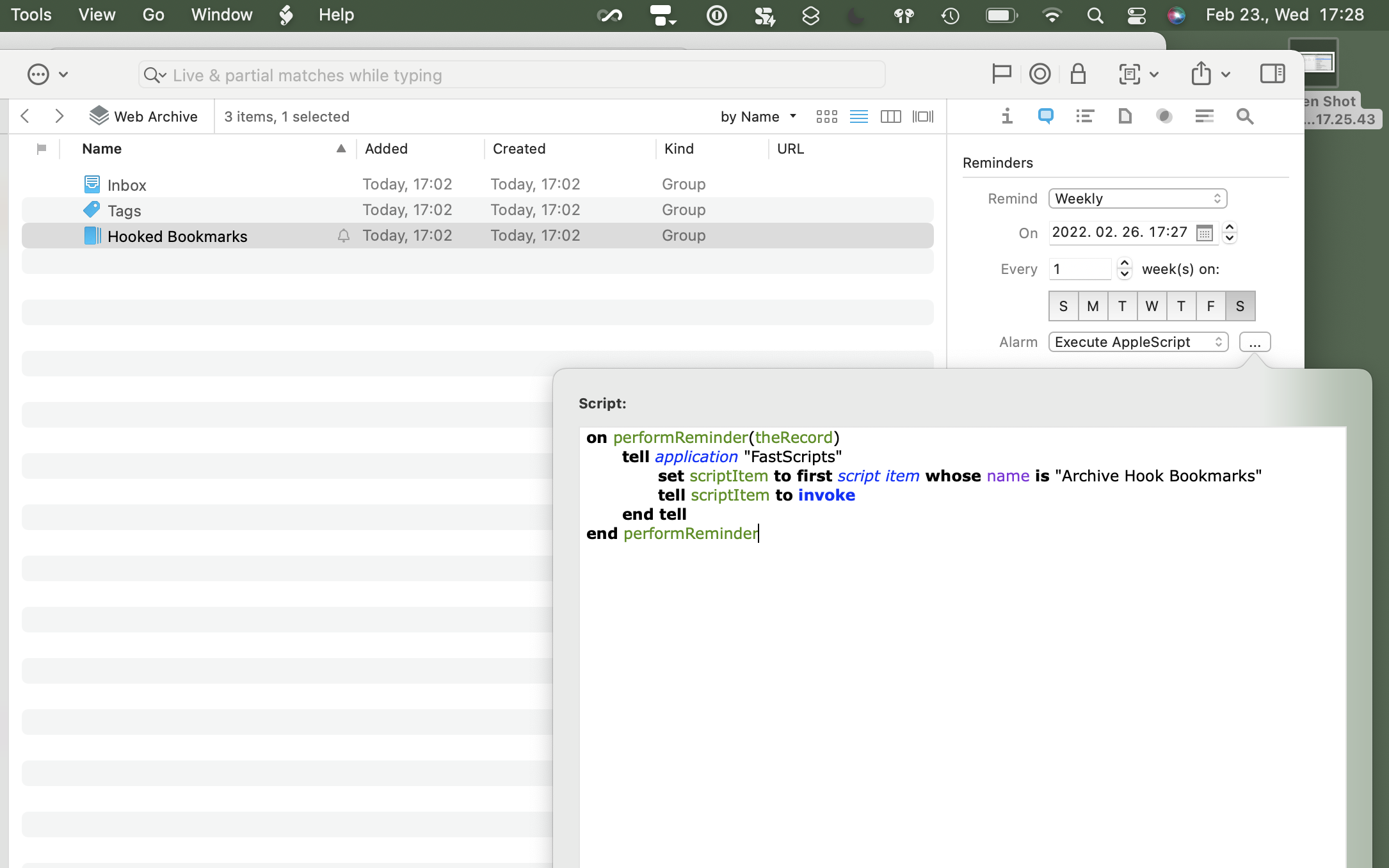Open the View menu
Screen dimensions: 1389x868
[x=97, y=15]
